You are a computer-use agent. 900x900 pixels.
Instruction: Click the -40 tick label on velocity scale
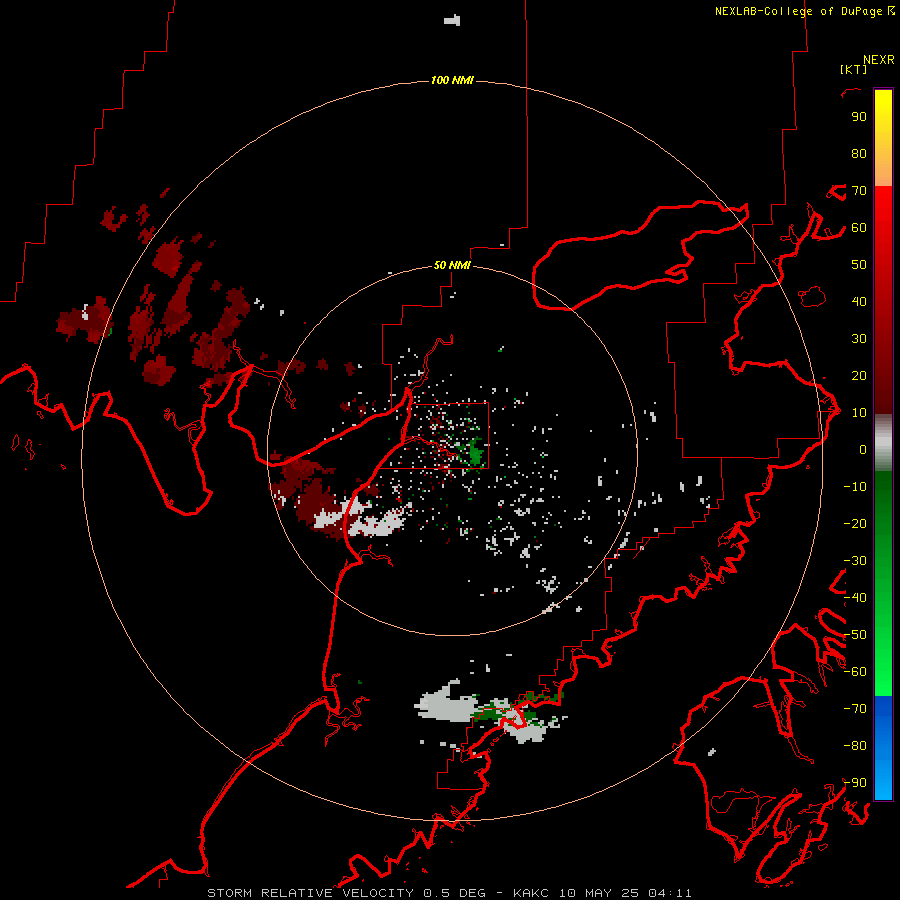[x=855, y=598]
